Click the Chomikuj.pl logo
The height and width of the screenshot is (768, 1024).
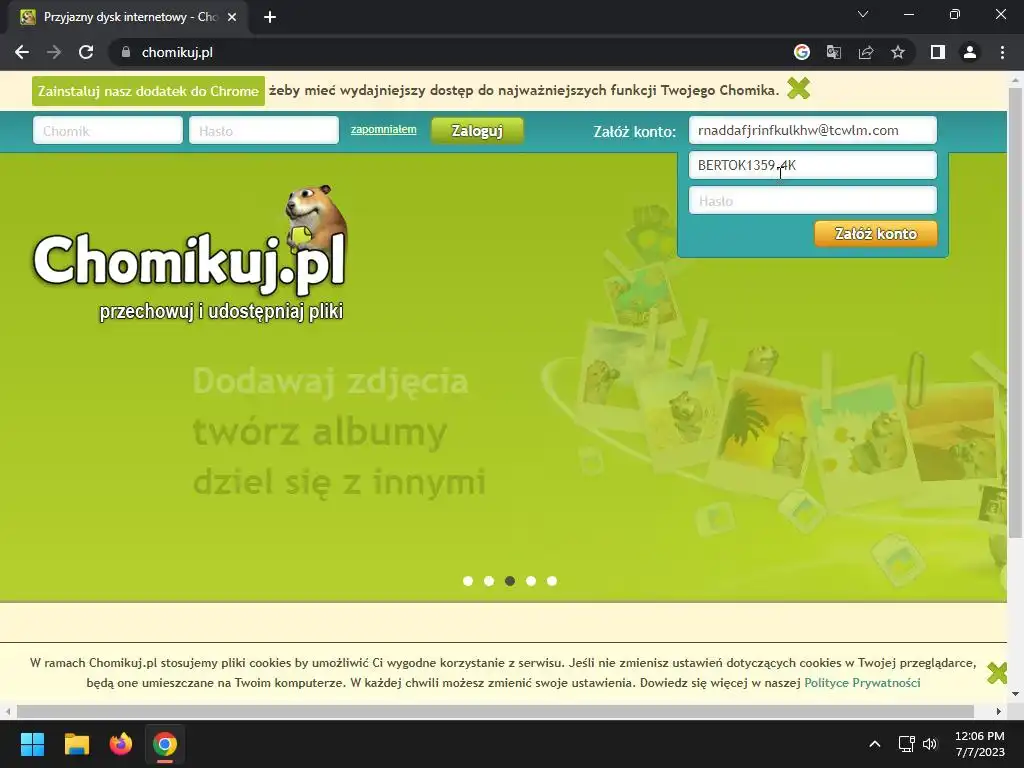[189, 255]
